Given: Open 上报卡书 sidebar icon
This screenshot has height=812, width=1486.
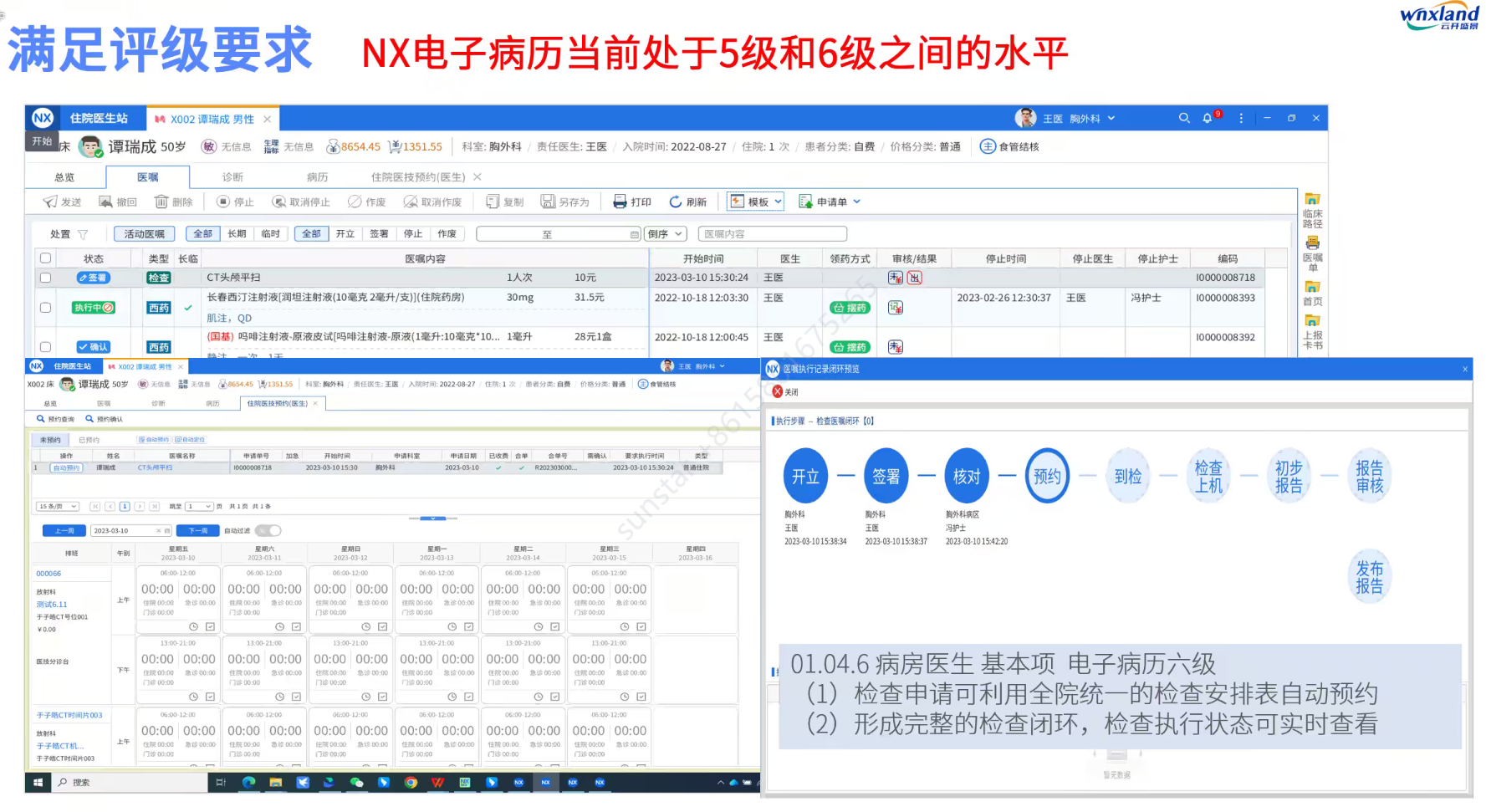Looking at the screenshot, I should point(1313,321).
